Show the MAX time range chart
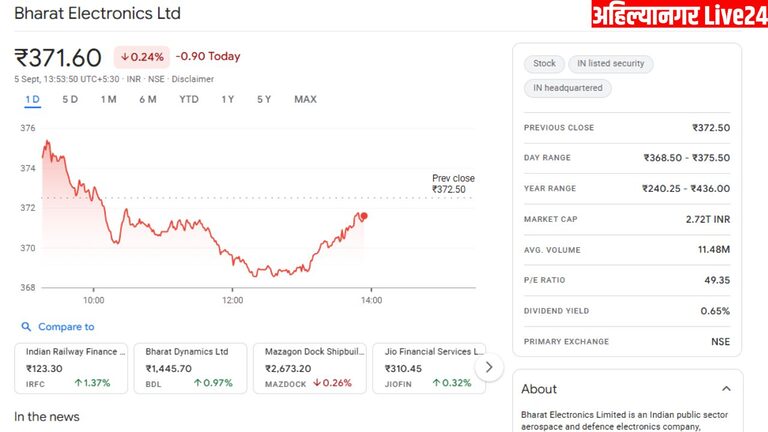The image size is (768, 432). 305,99
